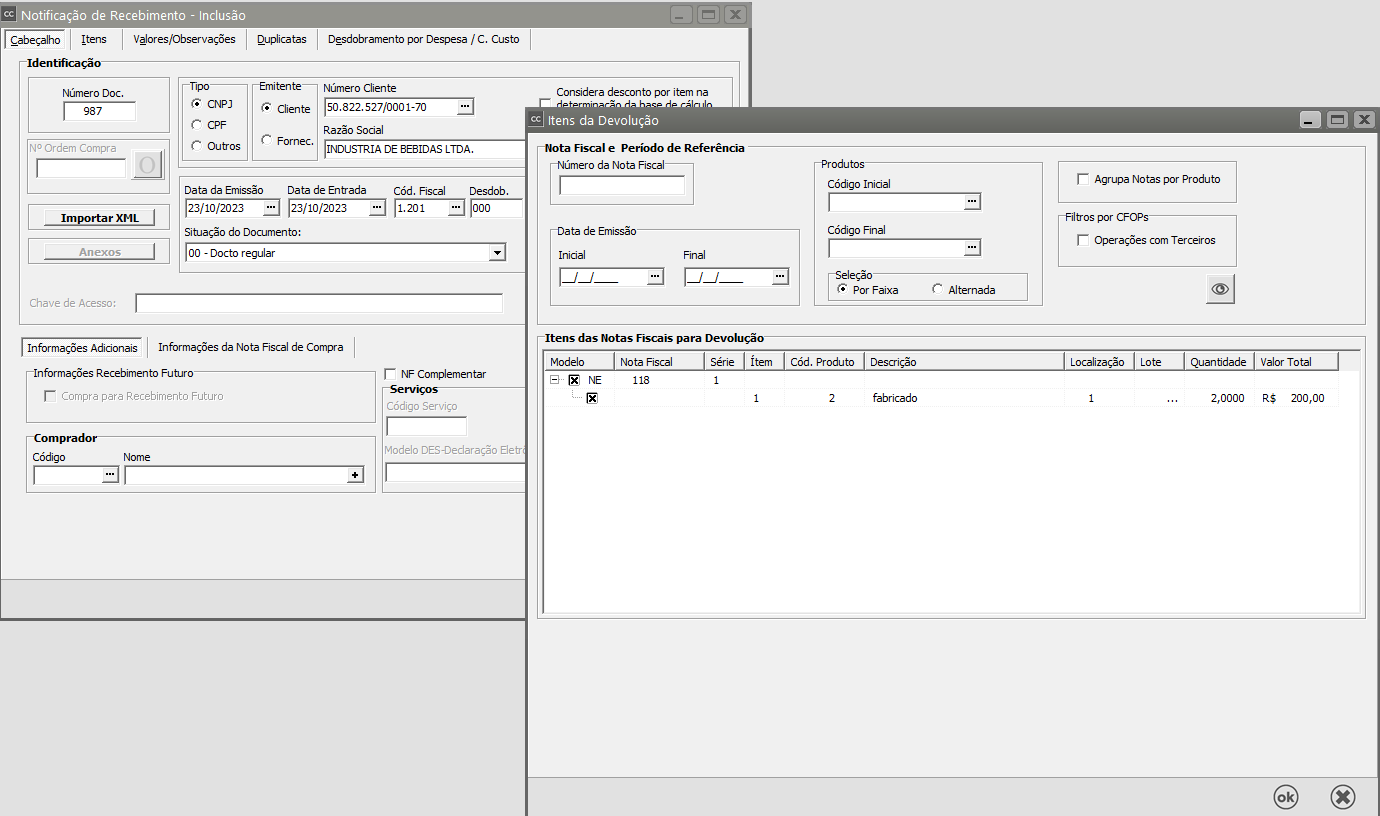Click the eye preview icon button
Image resolution: width=1380 pixels, height=816 pixels.
[x=1220, y=289]
